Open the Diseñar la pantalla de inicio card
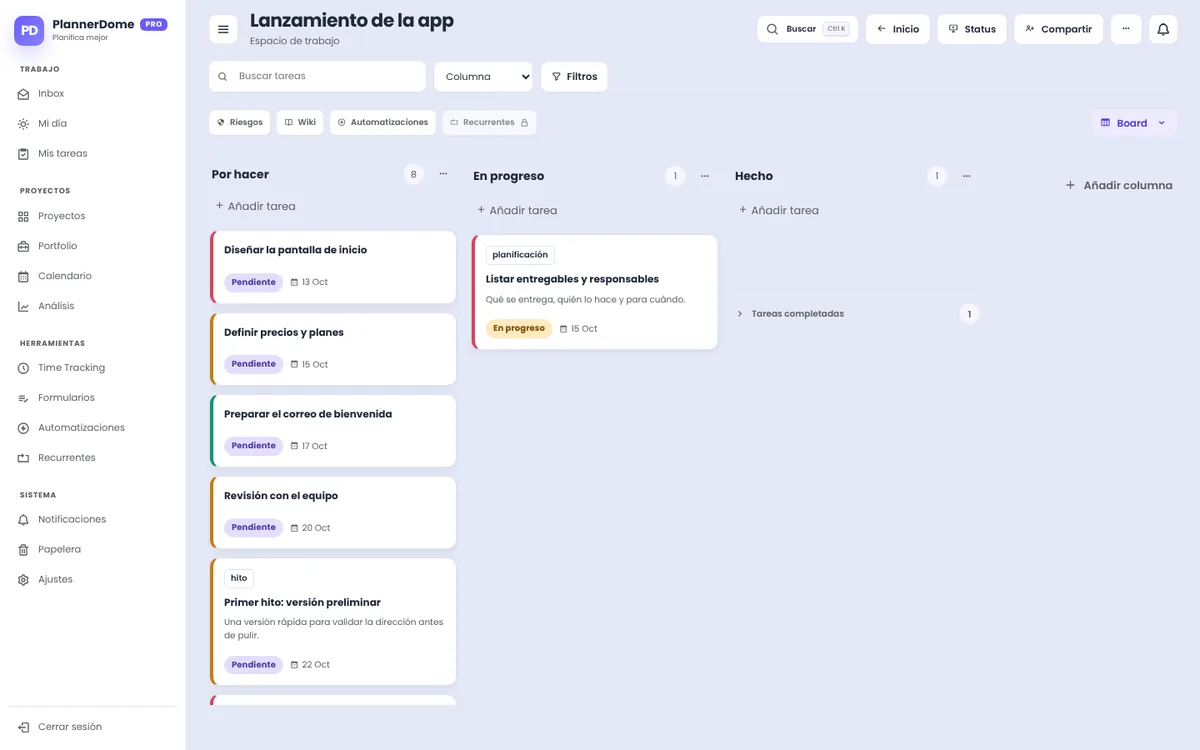 (333, 267)
